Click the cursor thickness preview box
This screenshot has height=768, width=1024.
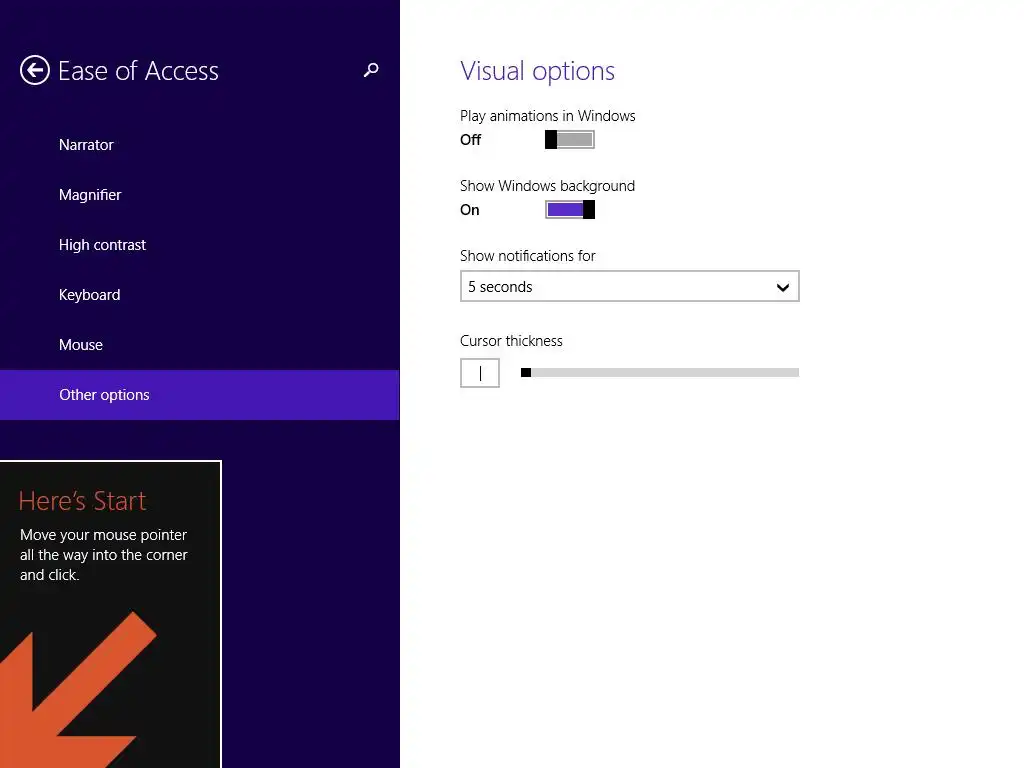pyautogui.click(x=480, y=373)
